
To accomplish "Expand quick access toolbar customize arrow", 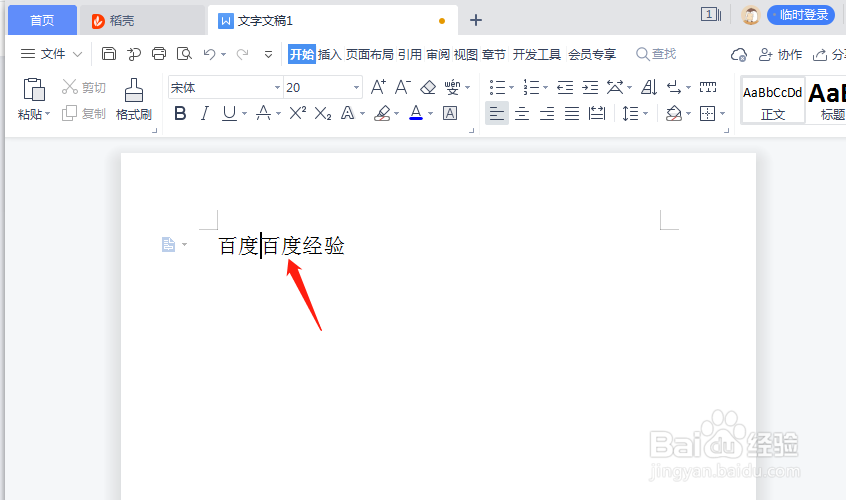I will 268,54.
